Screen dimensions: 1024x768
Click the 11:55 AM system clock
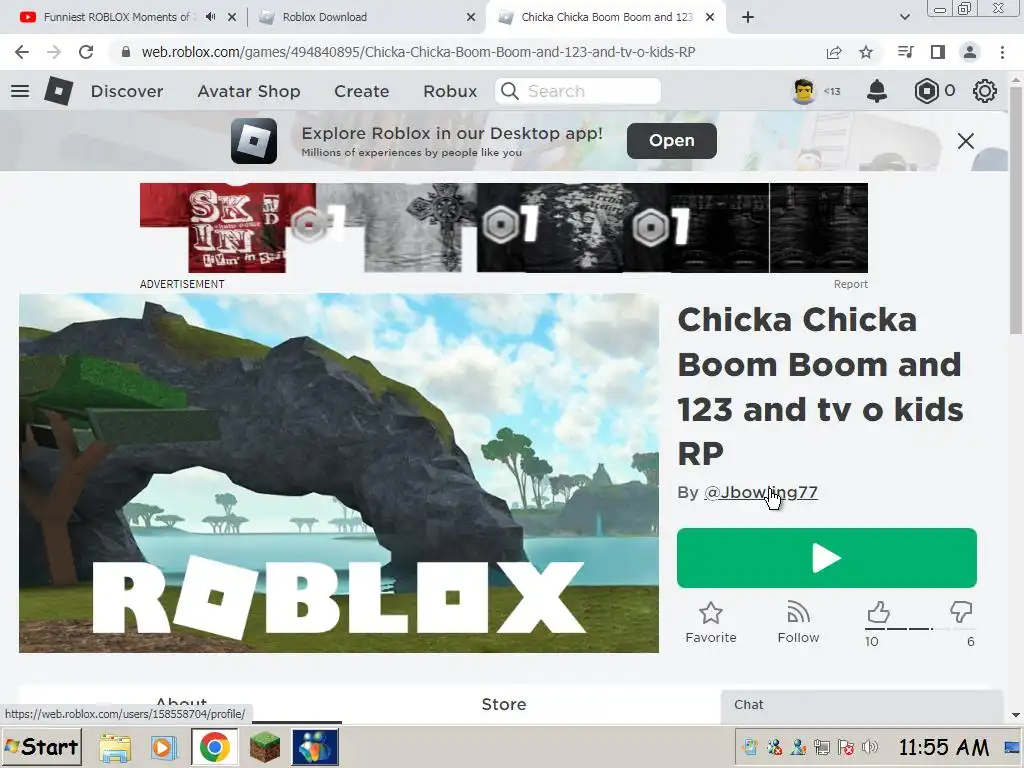click(x=944, y=747)
